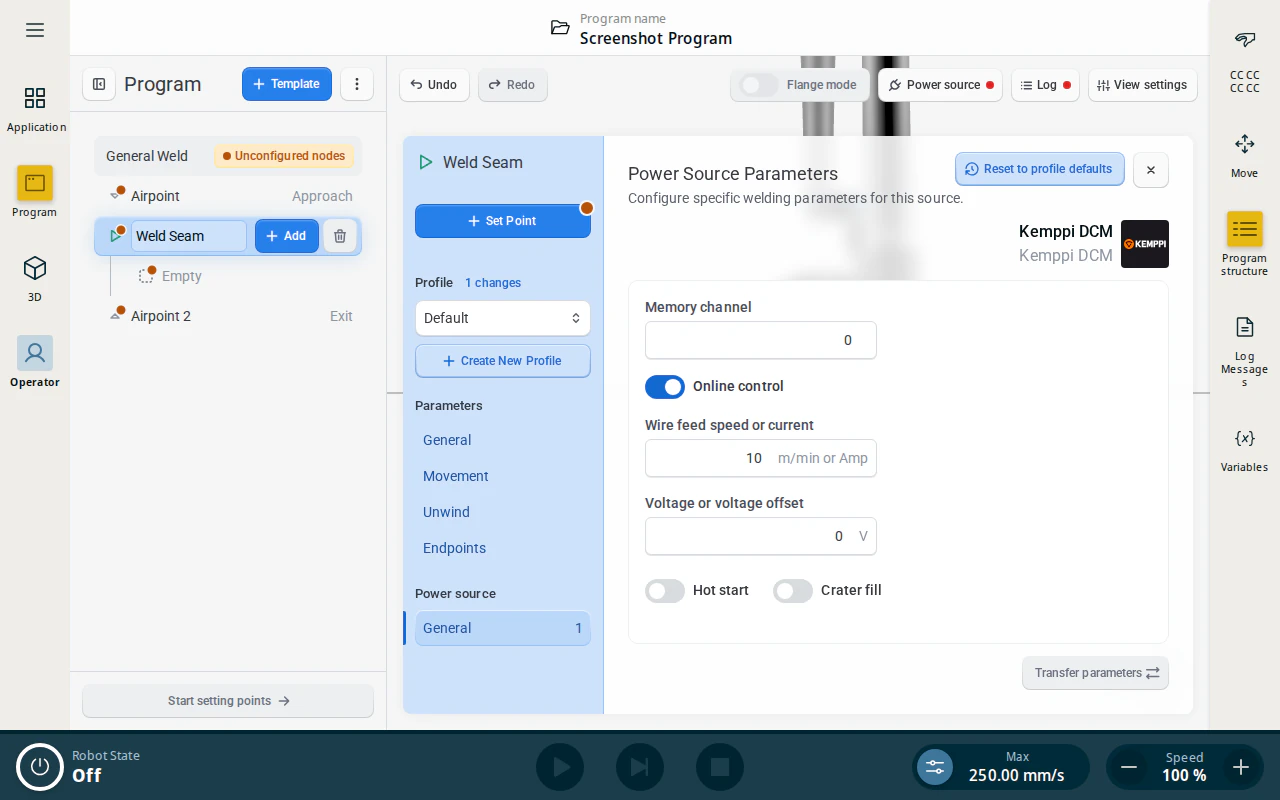
Task: Enable the Crater fill switch
Action: click(793, 591)
